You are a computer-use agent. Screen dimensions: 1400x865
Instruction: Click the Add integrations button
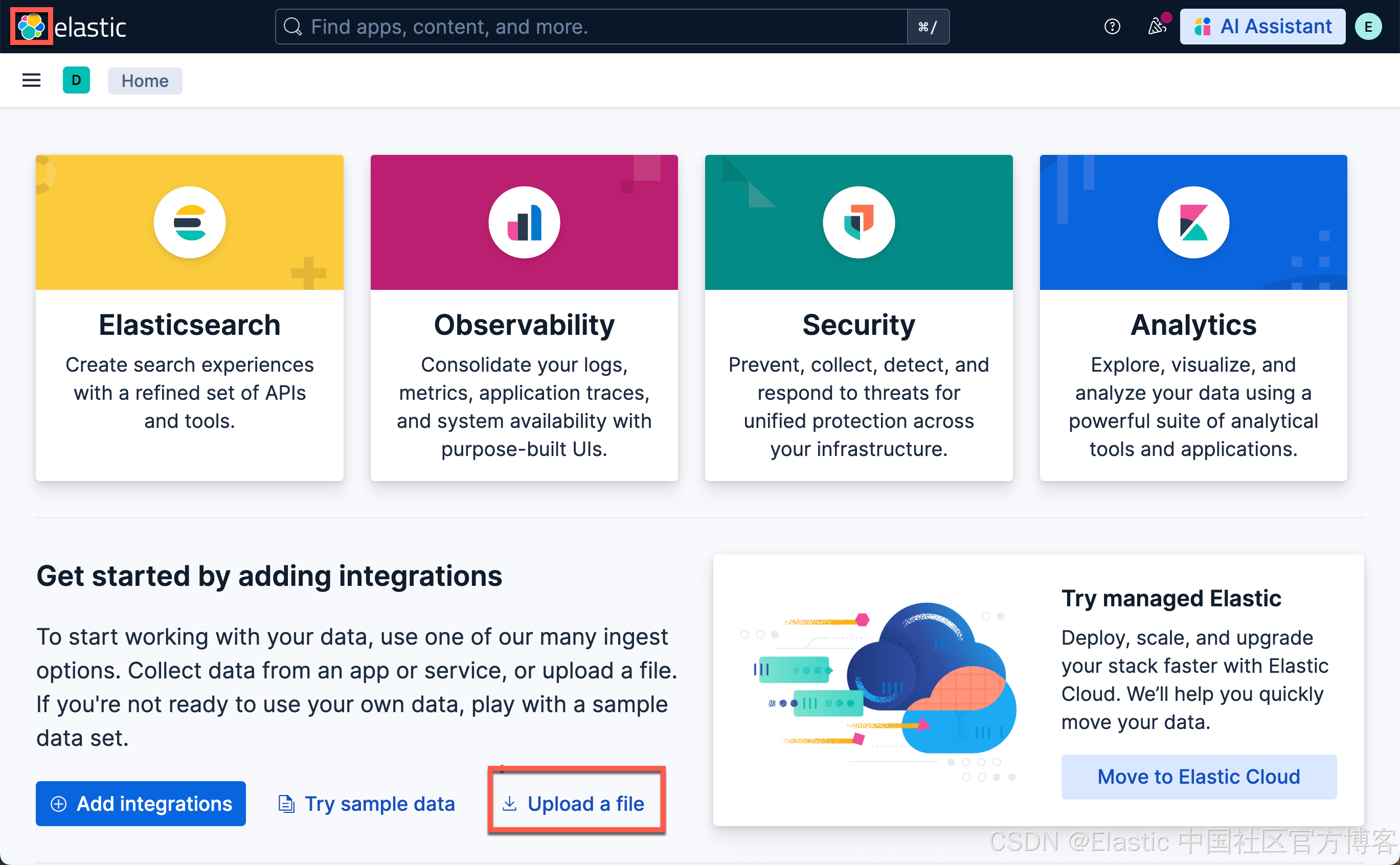(141, 803)
